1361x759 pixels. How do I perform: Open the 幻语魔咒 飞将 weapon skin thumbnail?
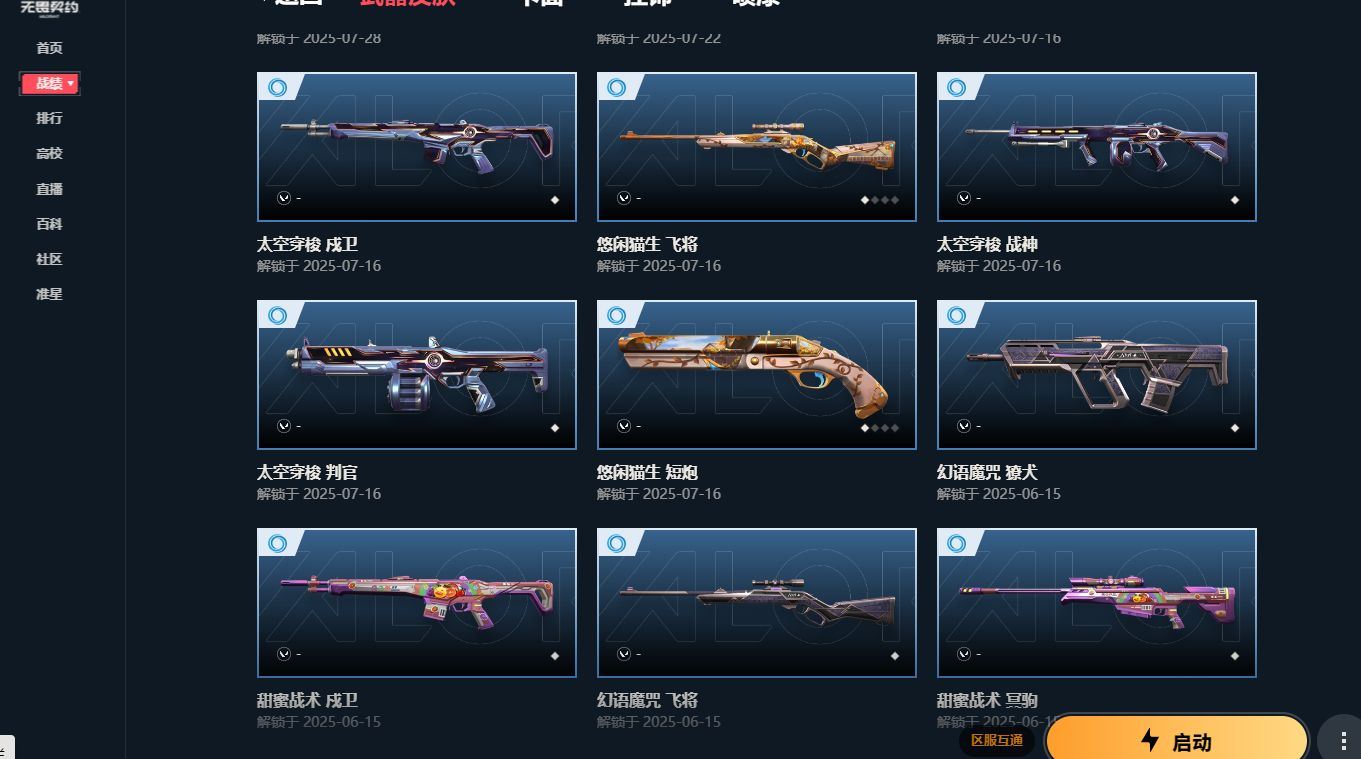pyautogui.click(x=757, y=603)
